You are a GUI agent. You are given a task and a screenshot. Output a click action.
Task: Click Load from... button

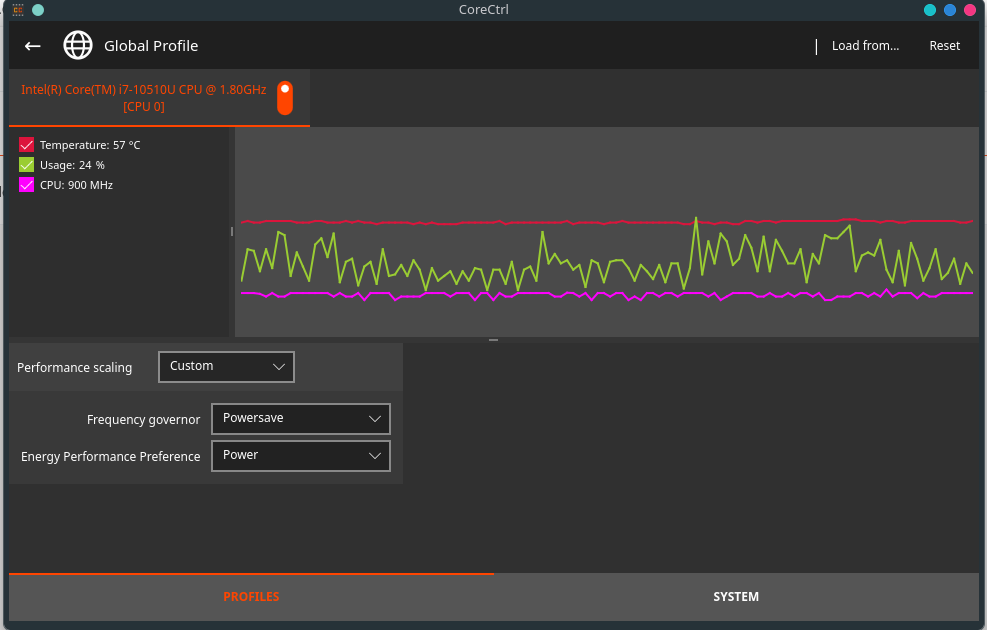coord(866,45)
